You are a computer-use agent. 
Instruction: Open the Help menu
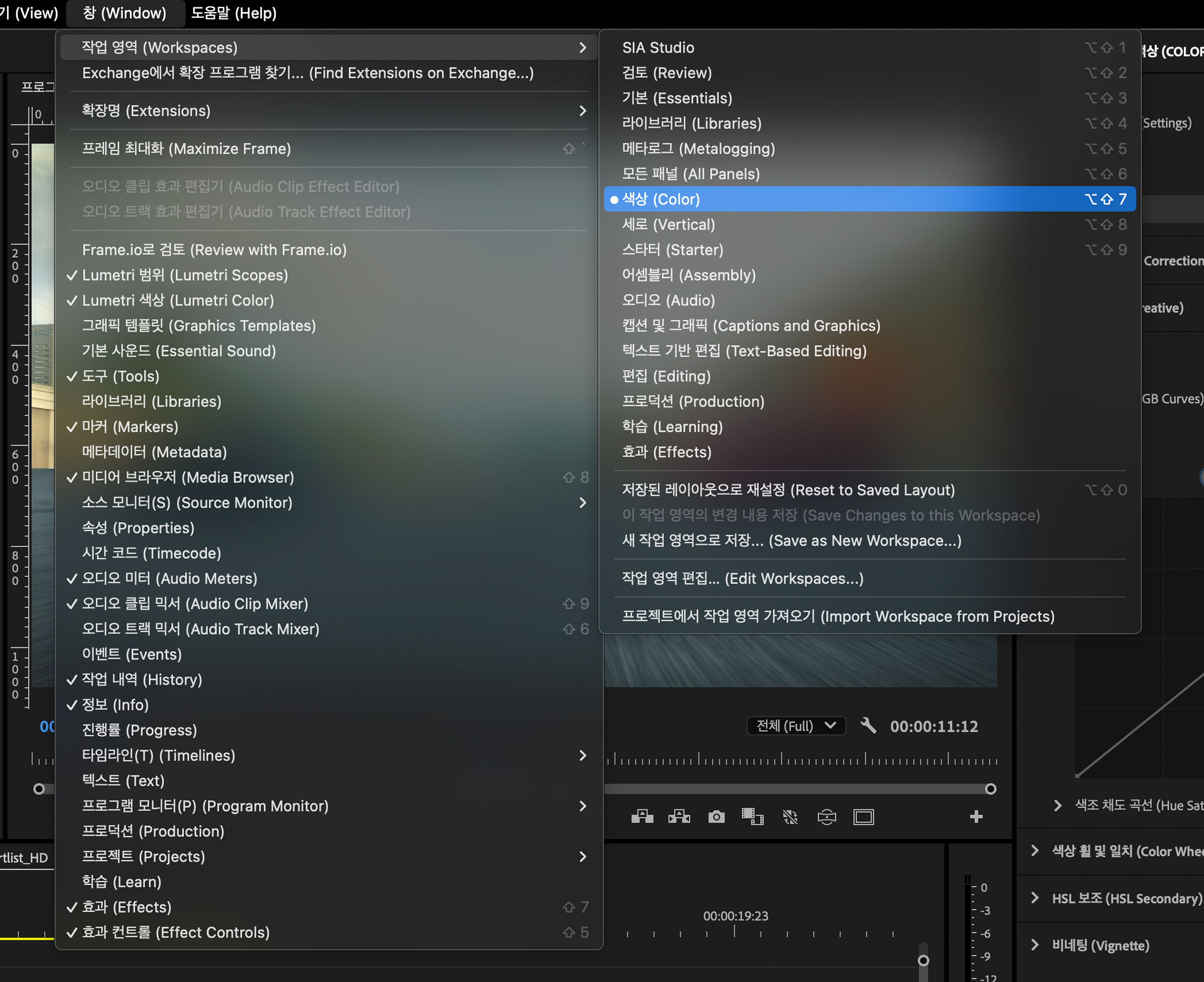tap(234, 13)
